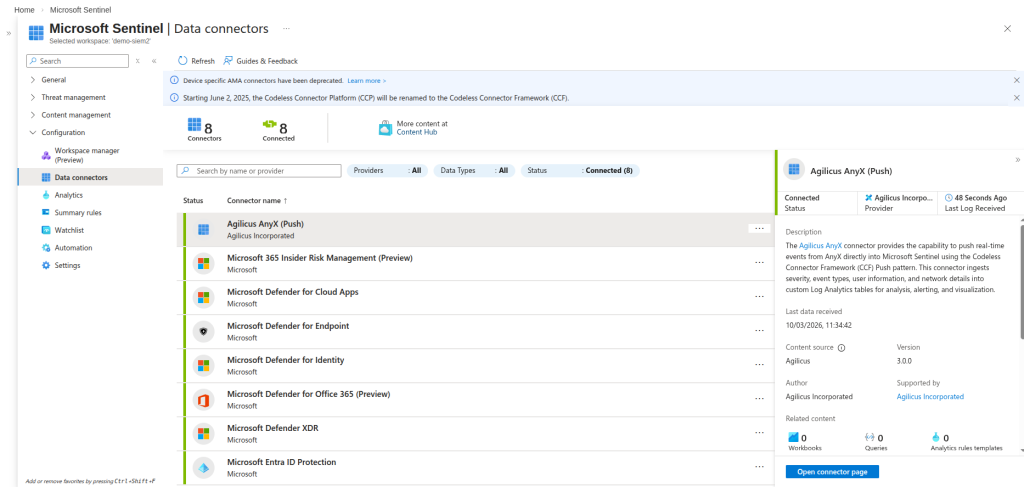Go to Home breadcrumb
This screenshot has height=487, width=1024.
pos(24,10)
